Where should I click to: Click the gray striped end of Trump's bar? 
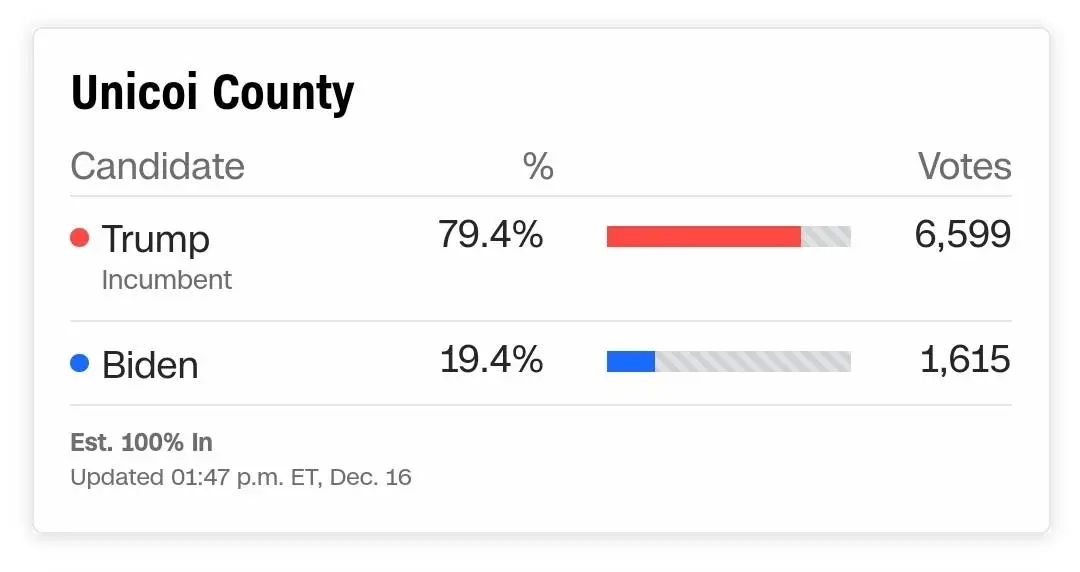(x=826, y=236)
